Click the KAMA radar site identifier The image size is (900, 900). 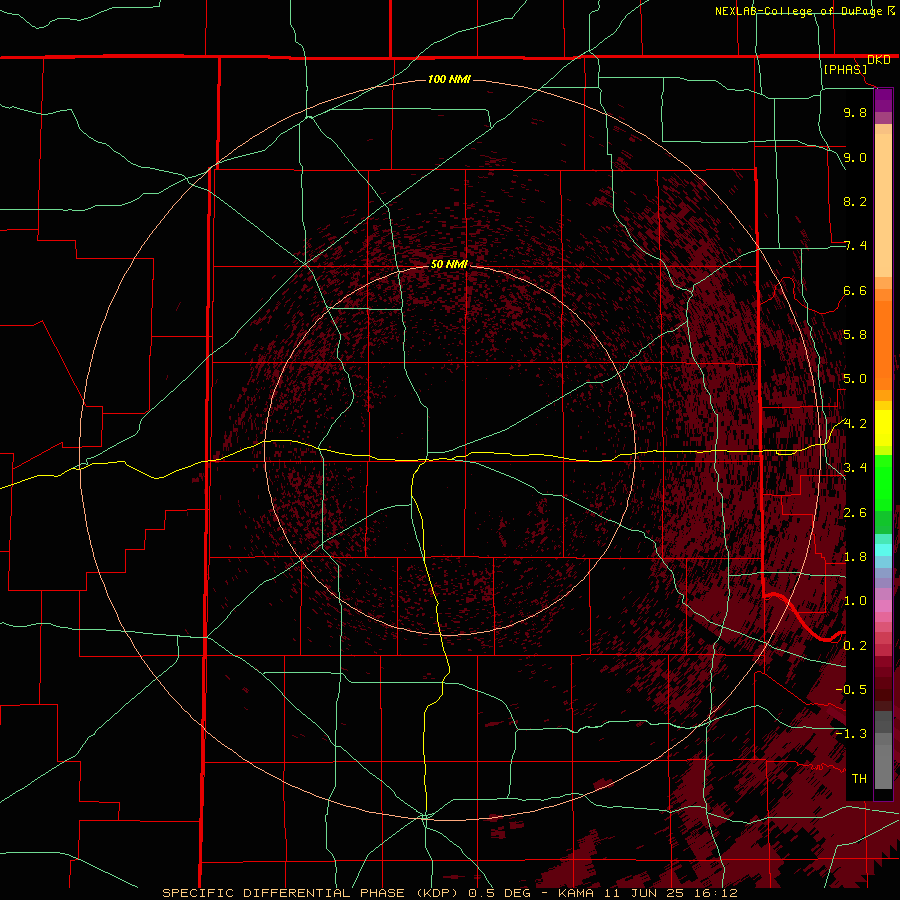577,893
